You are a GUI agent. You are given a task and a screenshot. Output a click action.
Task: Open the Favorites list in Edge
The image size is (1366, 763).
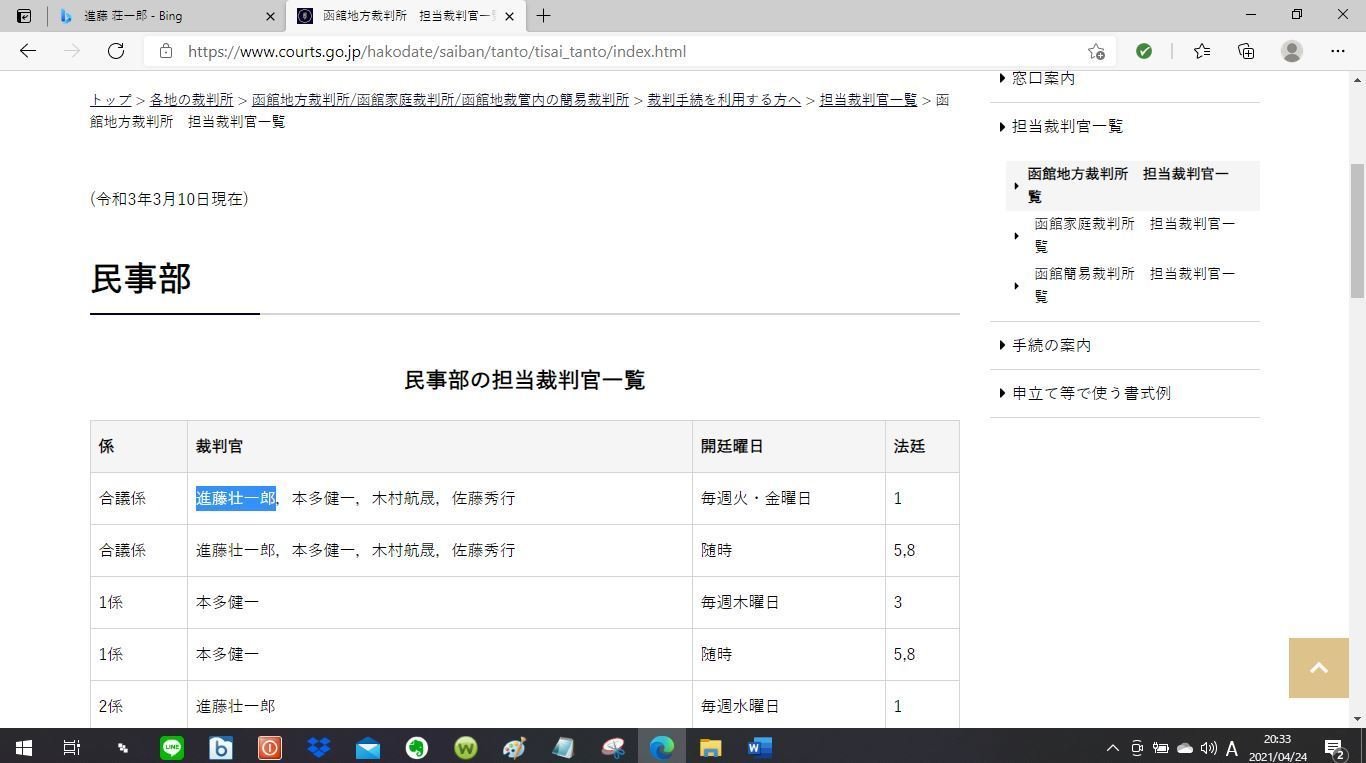click(x=1201, y=51)
